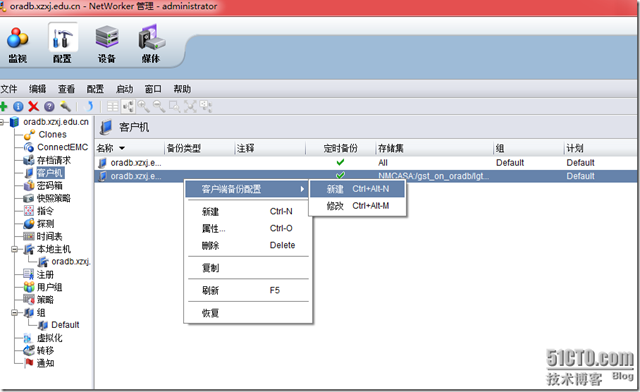Image resolution: width=640 pixels, height=392 pixels.
Task: Collapse the 组 tree node
Action: [x=15, y=312]
